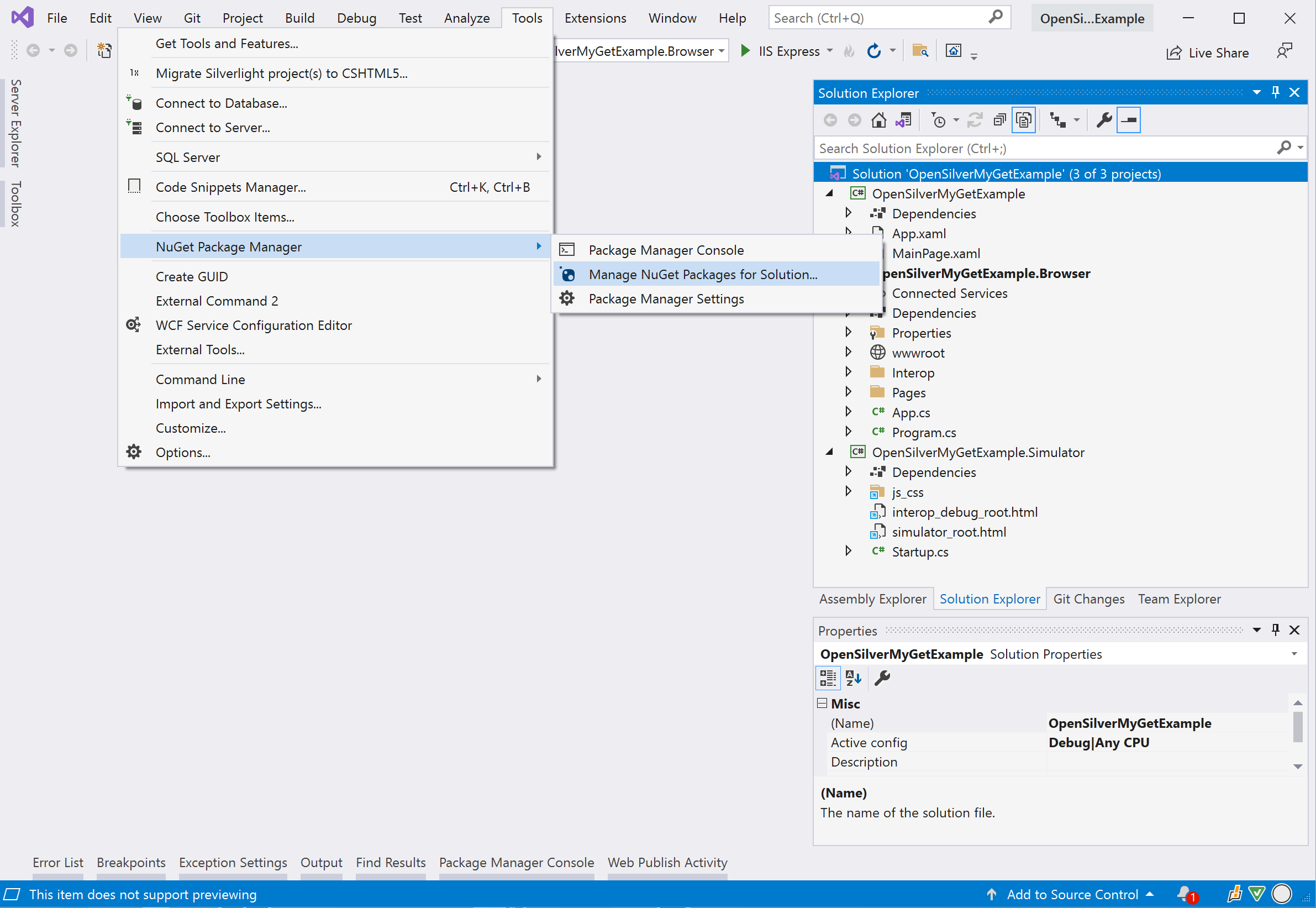Expand the js_css folder node
Image resolution: width=1316 pixels, height=908 pixels.
click(x=848, y=491)
